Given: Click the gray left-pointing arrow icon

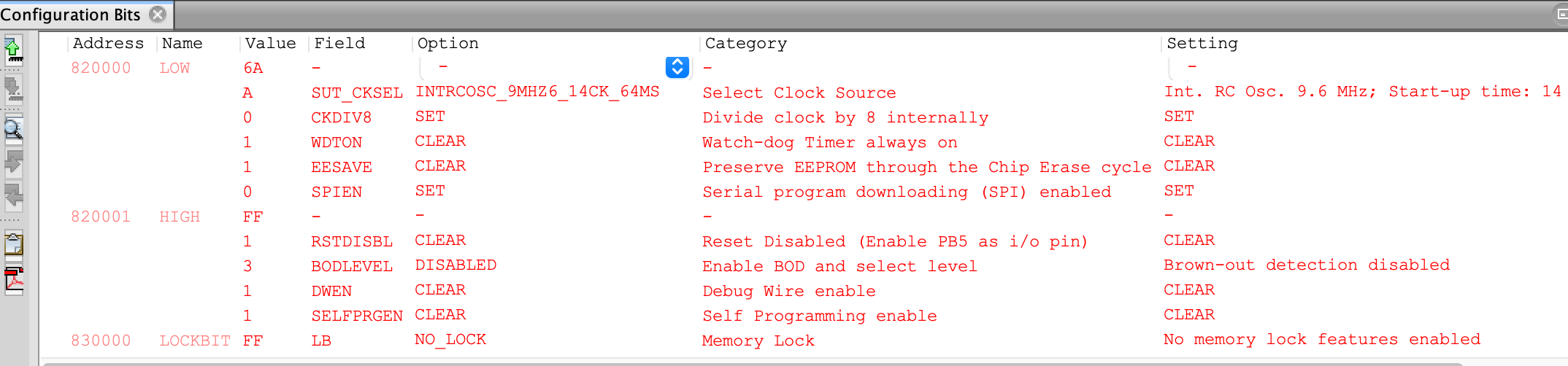Looking at the screenshot, I should pos(13,195).
